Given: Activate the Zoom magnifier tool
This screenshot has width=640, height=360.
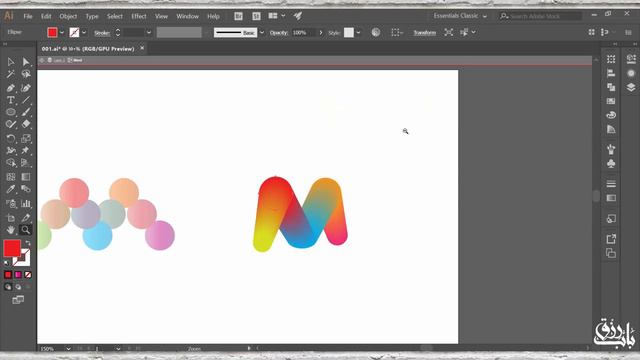Looking at the screenshot, I should [26, 230].
